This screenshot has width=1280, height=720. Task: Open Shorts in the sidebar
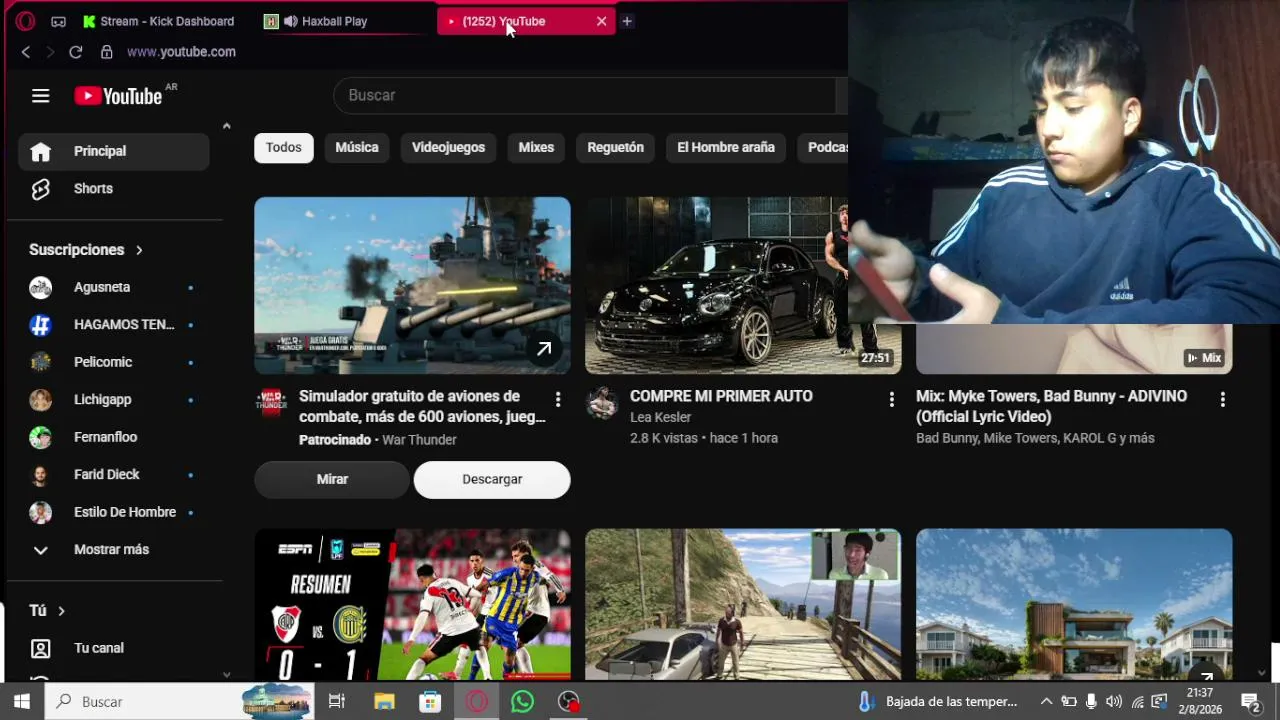pyautogui.click(x=113, y=189)
